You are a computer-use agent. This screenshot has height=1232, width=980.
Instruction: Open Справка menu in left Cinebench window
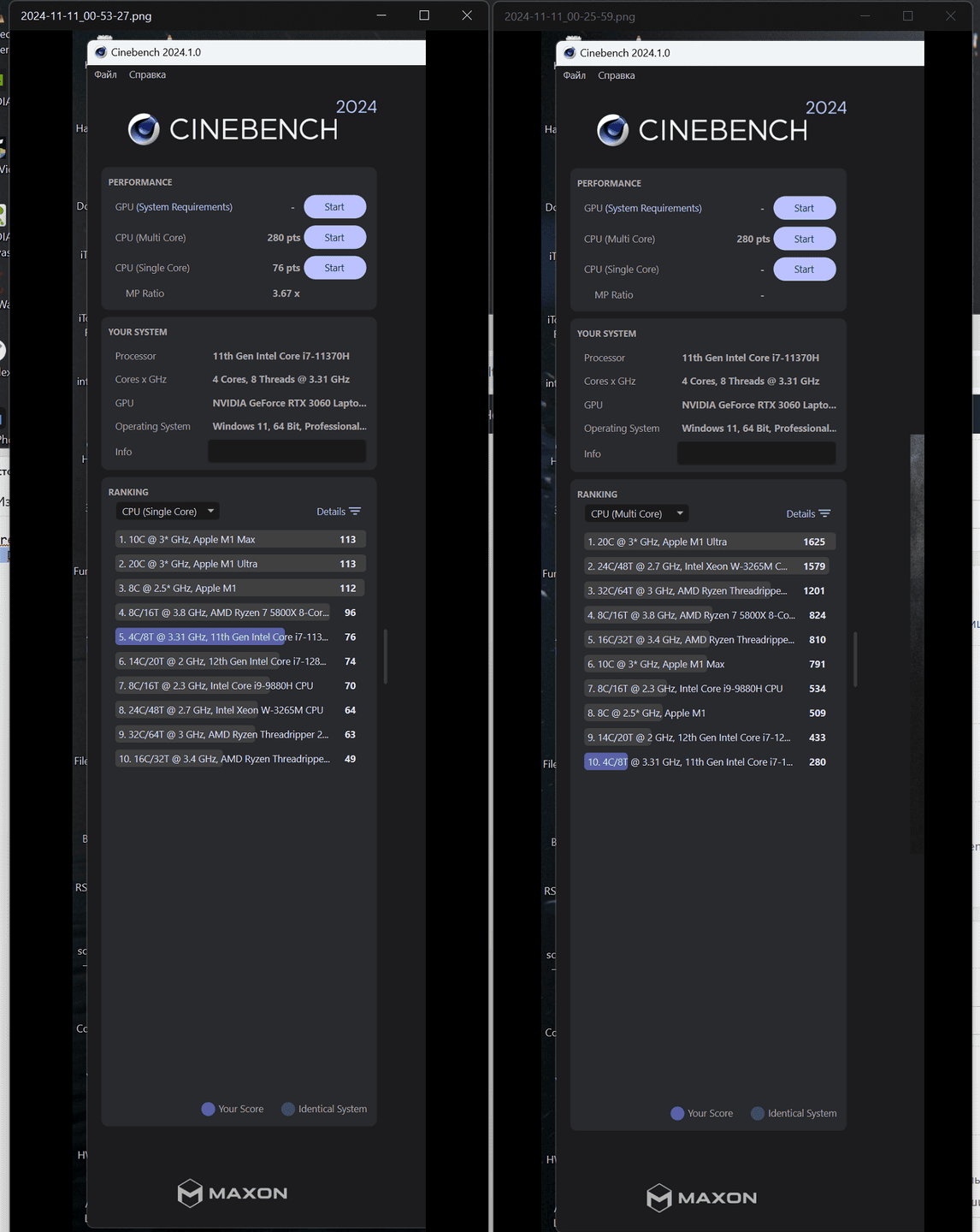tap(147, 75)
